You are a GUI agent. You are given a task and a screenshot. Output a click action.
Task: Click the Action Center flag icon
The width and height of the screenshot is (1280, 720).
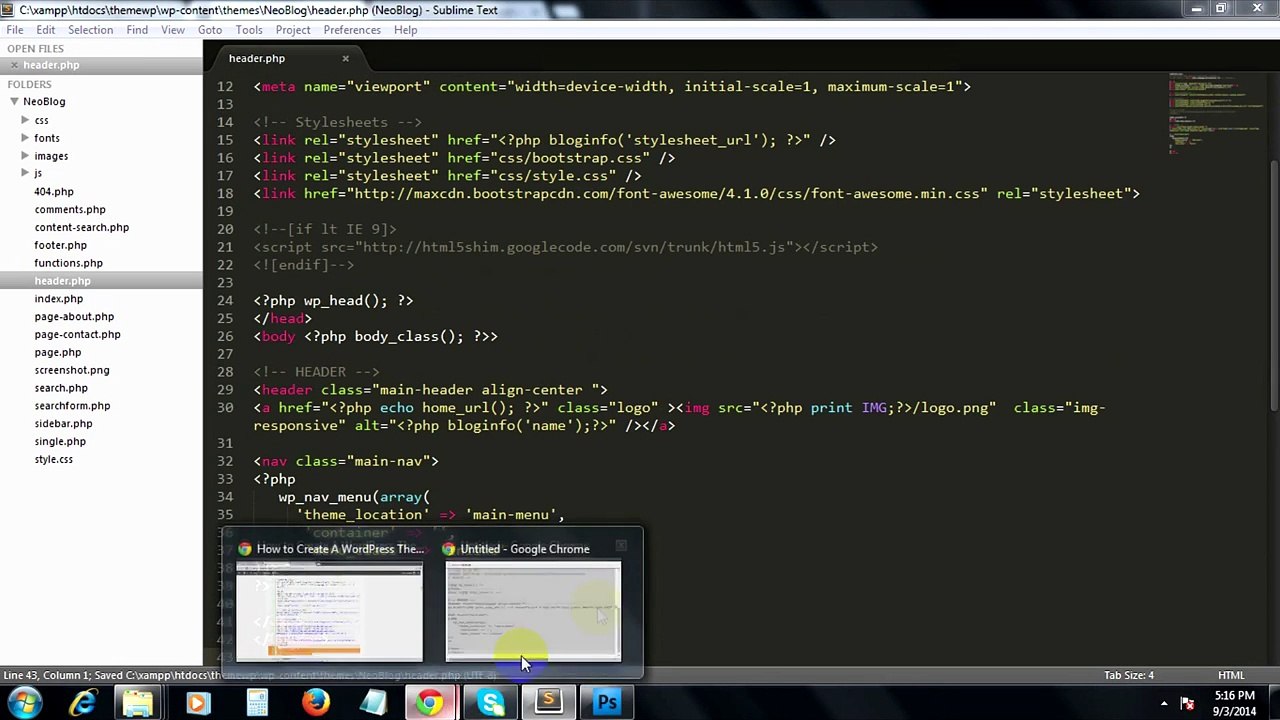tap(1187, 703)
